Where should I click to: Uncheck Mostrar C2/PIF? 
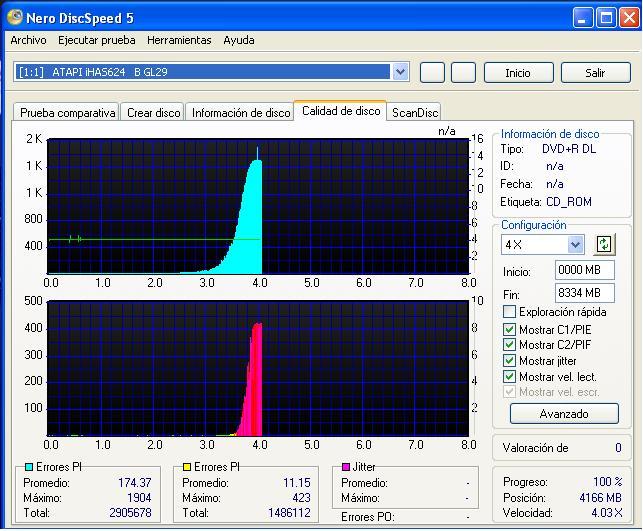pyautogui.click(x=510, y=345)
